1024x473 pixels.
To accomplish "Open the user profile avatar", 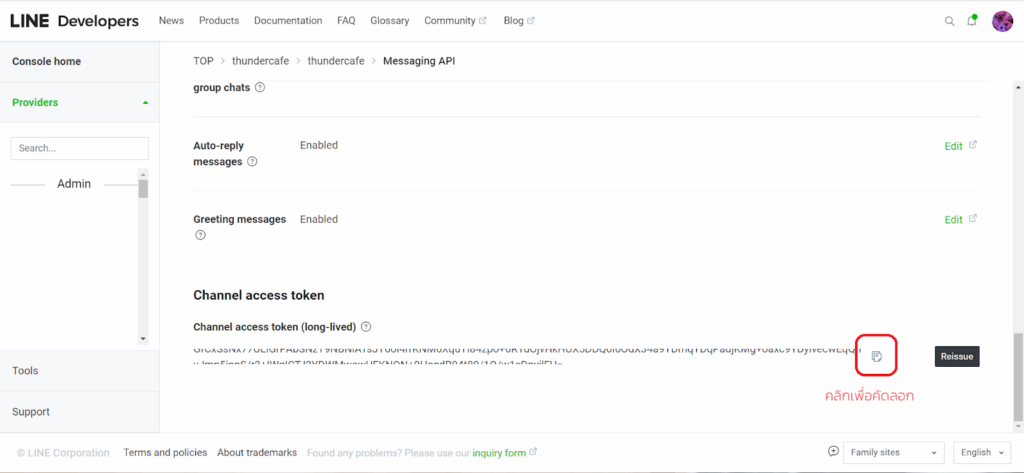I will click(x=1002, y=21).
